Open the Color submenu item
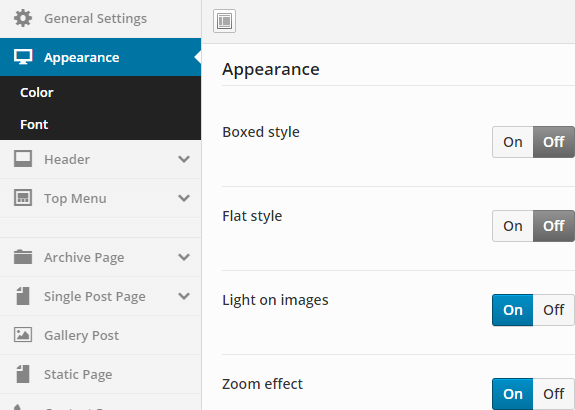 pyautogui.click(x=37, y=92)
